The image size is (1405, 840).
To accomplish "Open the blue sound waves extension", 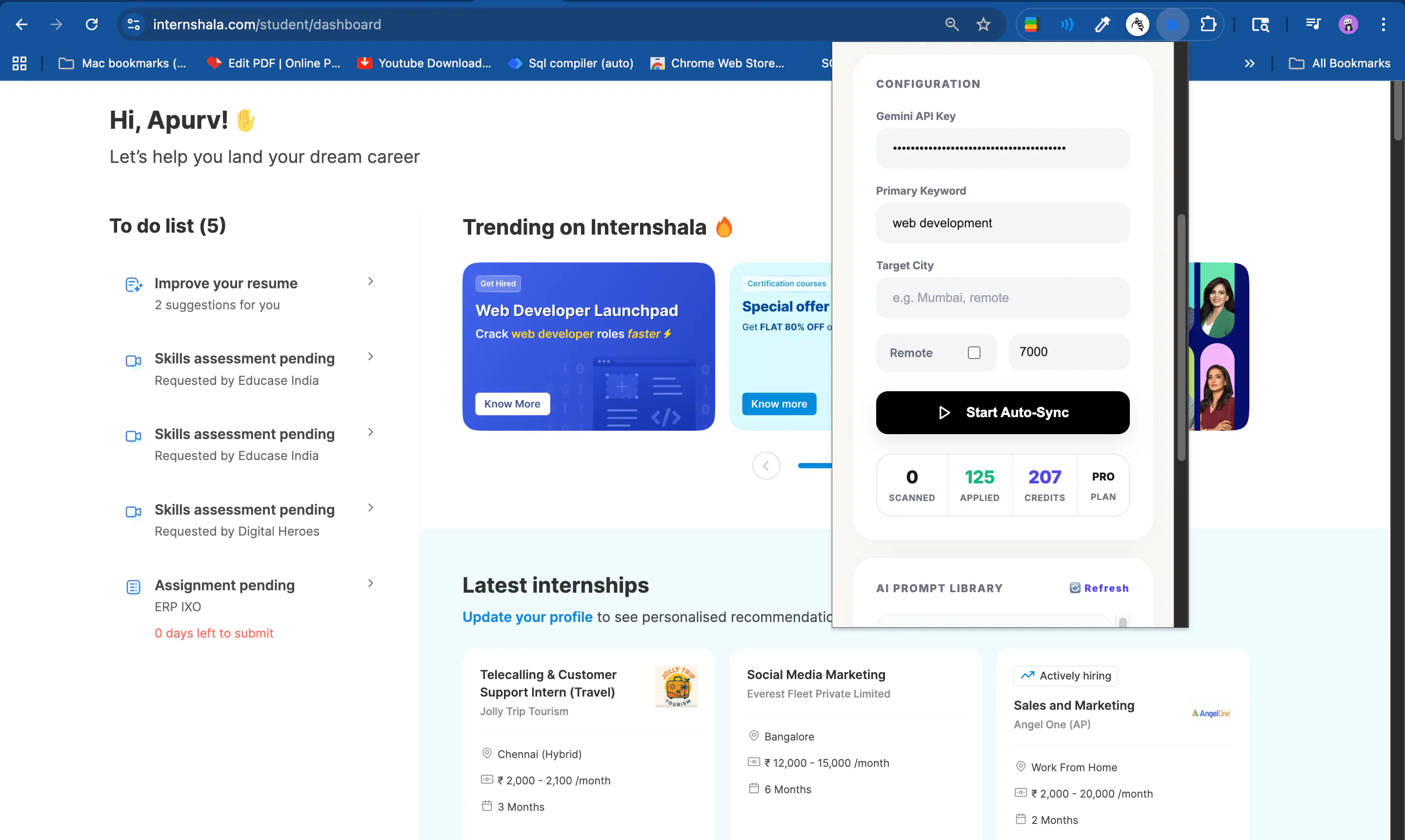I will 1066,24.
